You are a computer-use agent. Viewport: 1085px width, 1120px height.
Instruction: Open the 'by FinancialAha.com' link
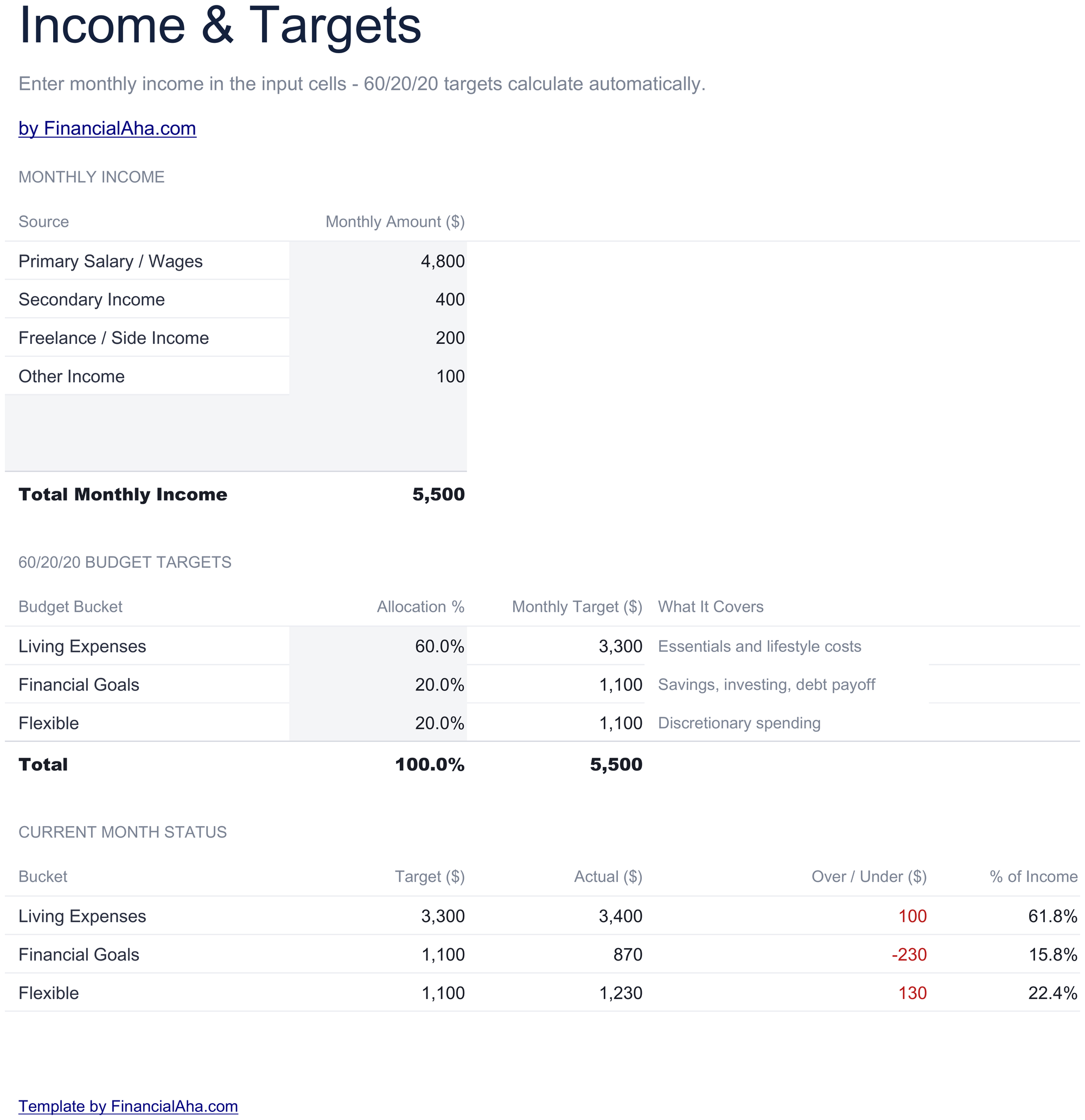[107, 128]
